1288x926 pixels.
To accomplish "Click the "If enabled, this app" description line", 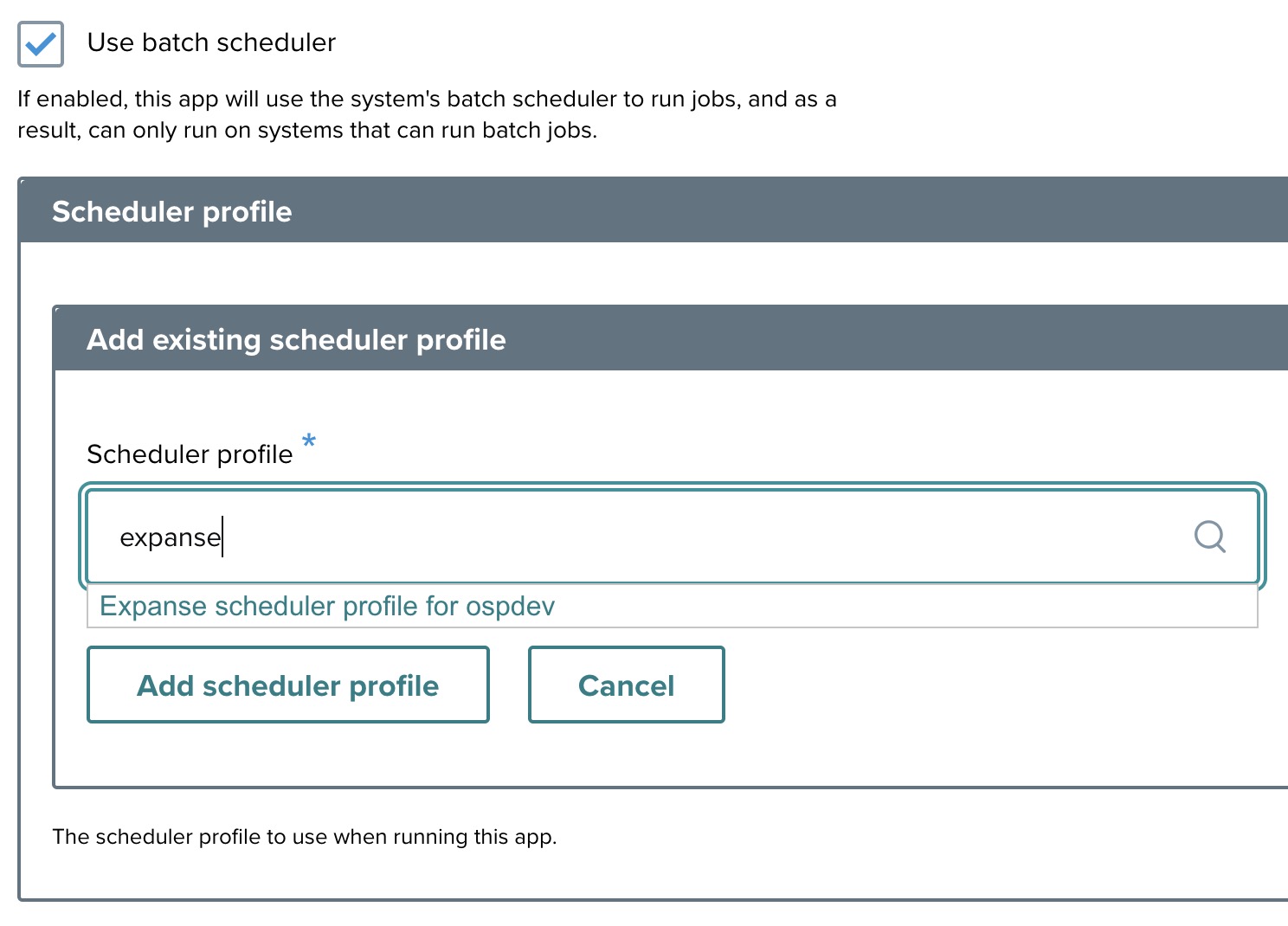I will coord(427,100).
